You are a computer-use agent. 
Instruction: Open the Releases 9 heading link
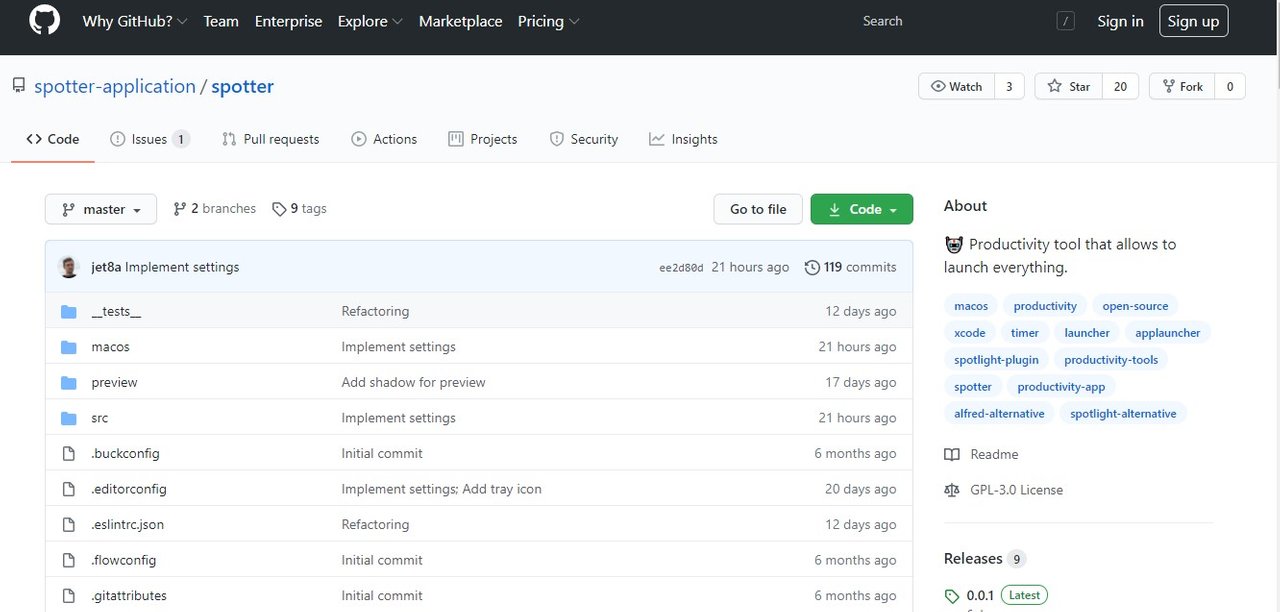point(985,559)
